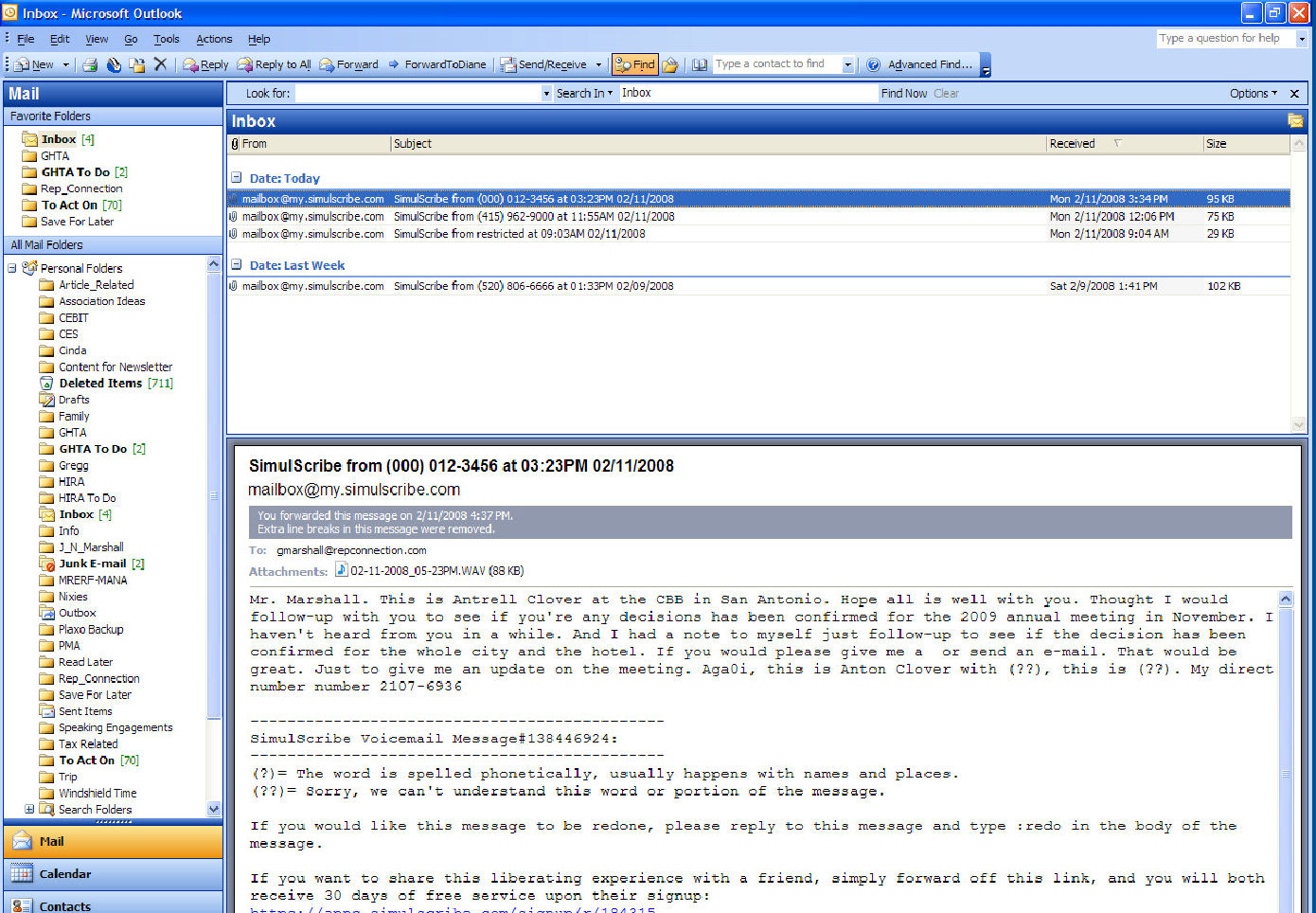Expand the Search Folders node

click(x=29, y=809)
